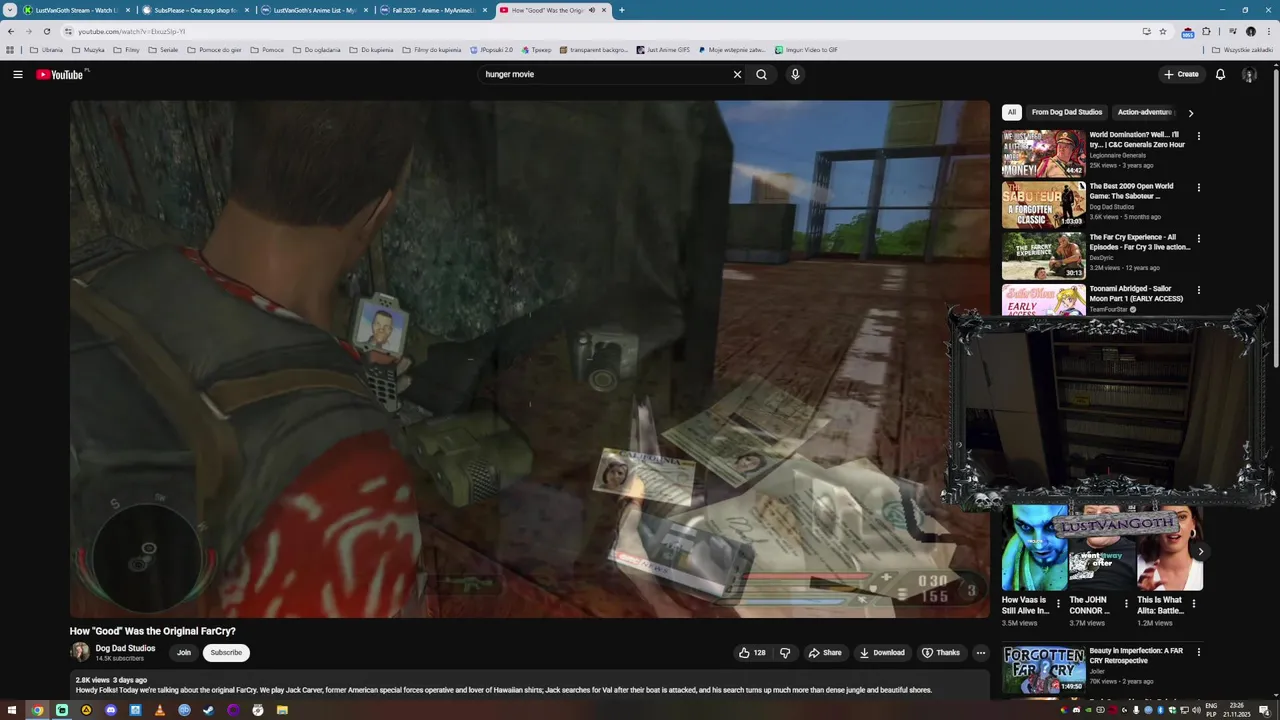This screenshot has width=1280, height=720.
Task: Open the YouTube account avatar menu
Action: tap(1249, 74)
